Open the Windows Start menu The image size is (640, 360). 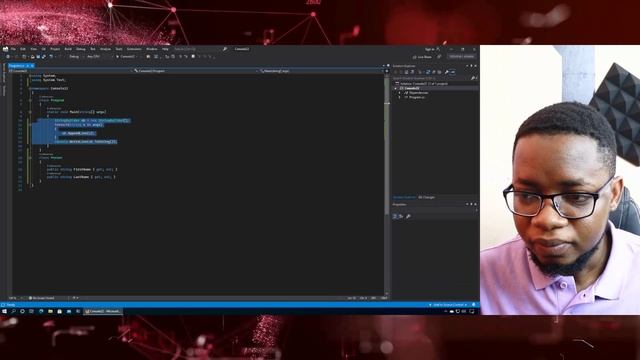4,311
